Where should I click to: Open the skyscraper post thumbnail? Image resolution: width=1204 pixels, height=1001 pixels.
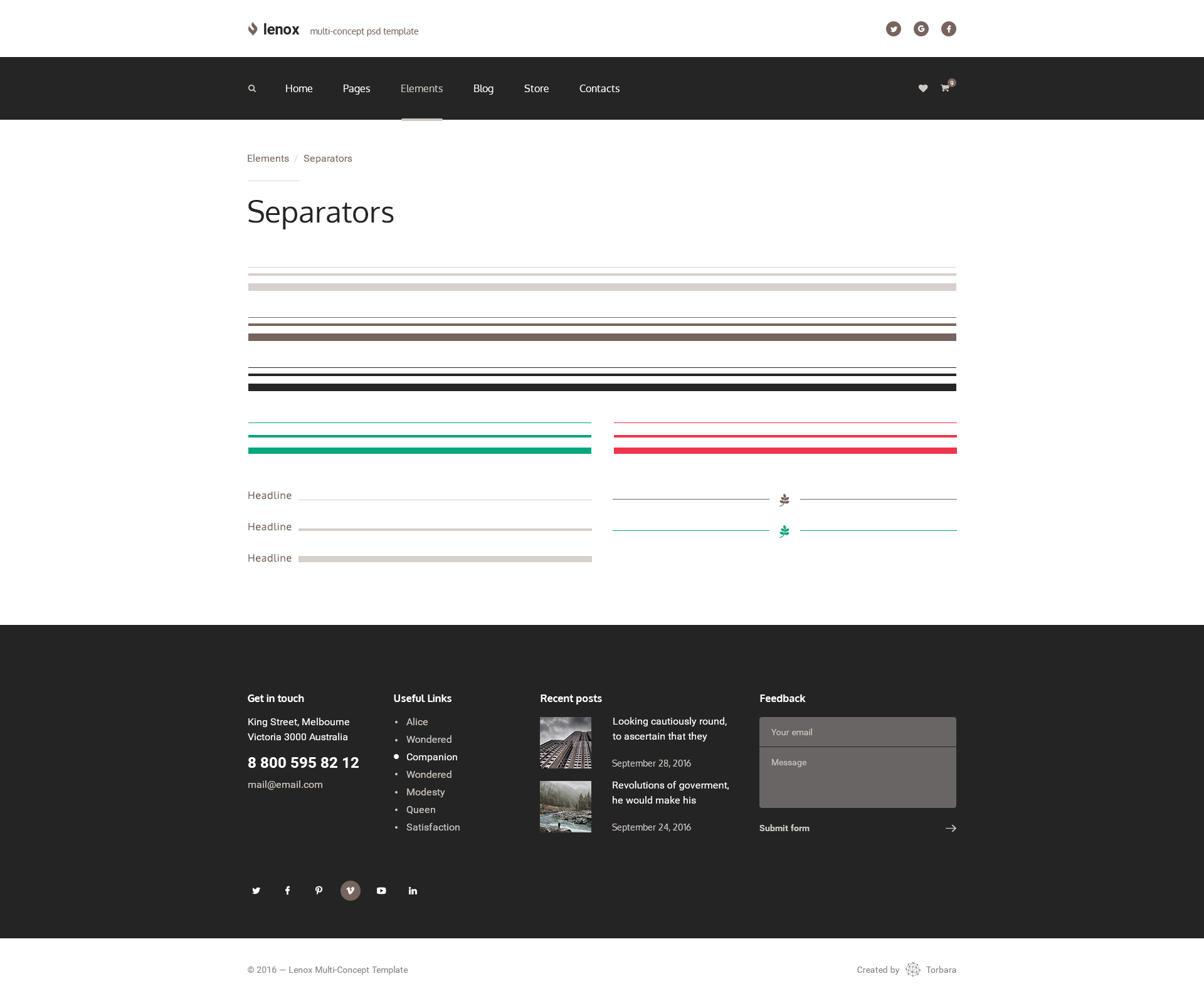(565, 742)
